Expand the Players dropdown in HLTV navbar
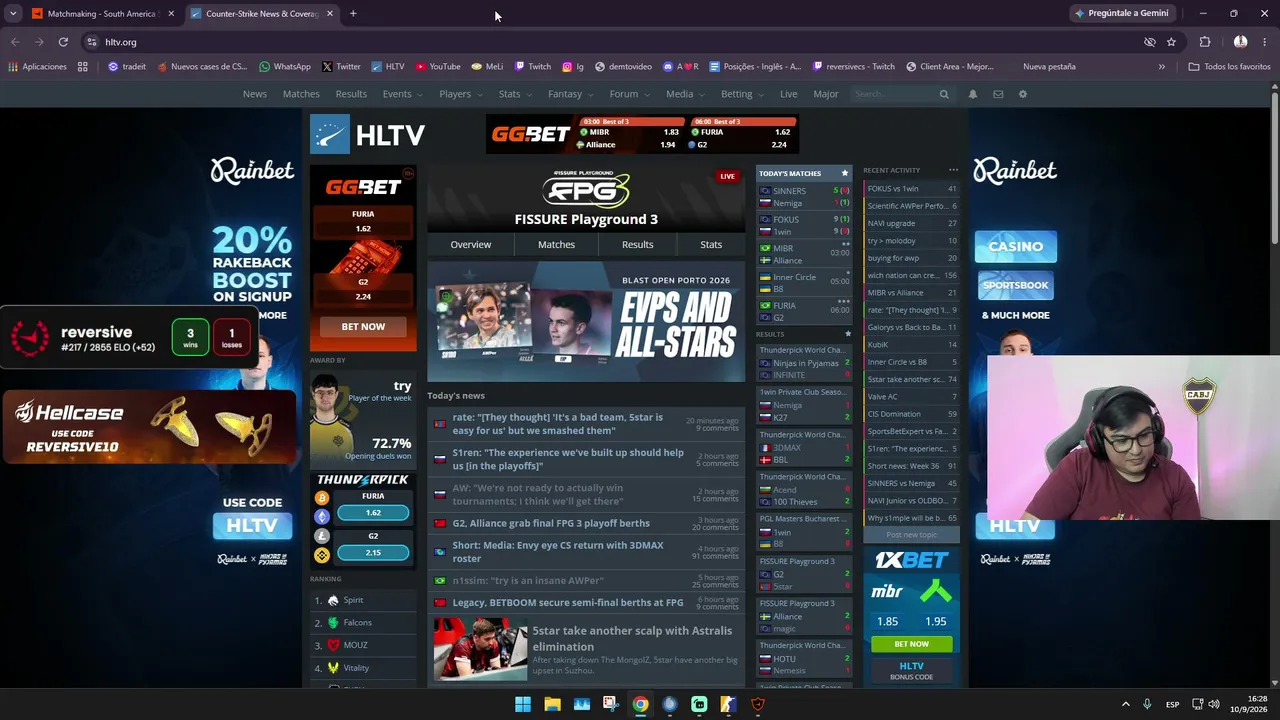 click(x=460, y=94)
